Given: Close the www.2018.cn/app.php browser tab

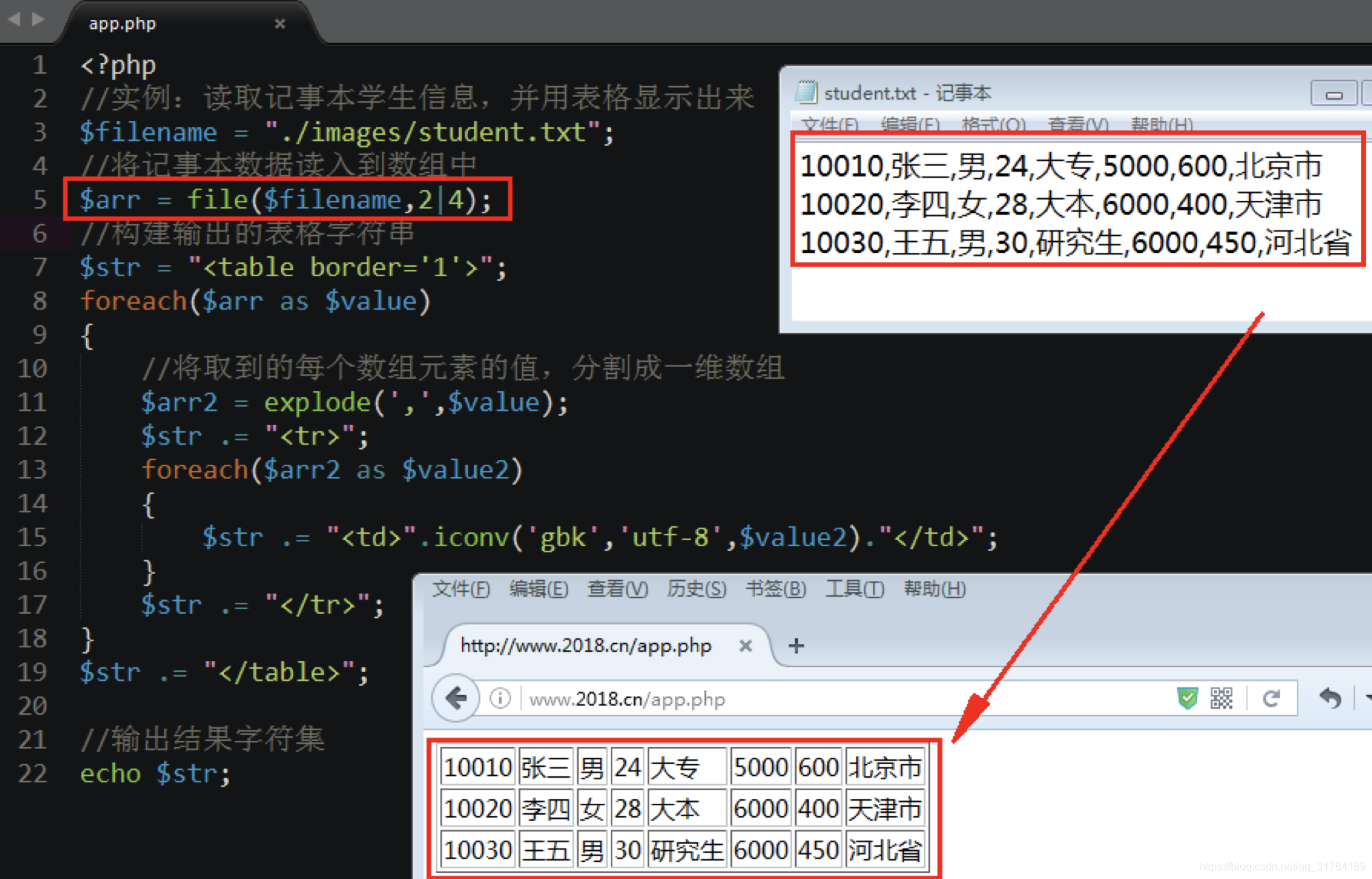Looking at the screenshot, I should click(745, 645).
